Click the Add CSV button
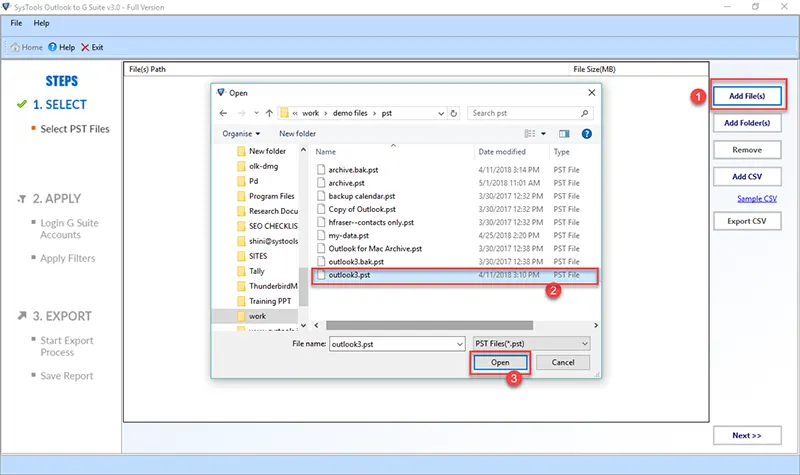The width and height of the screenshot is (800, 475). pos(747,177)
